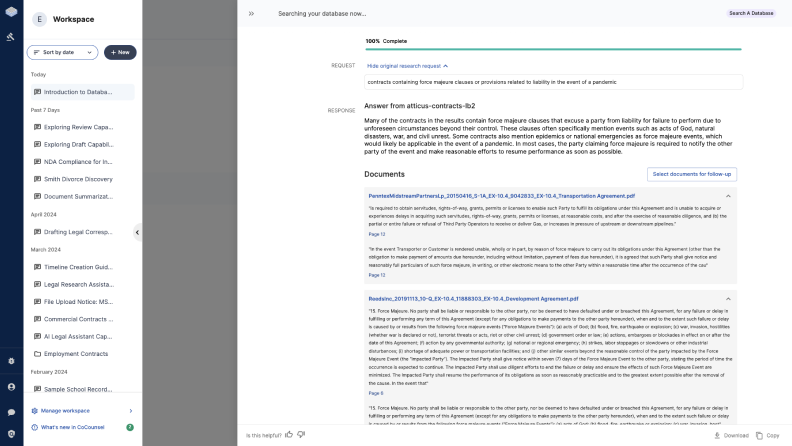This screenshot has width=792, height=446.
Task: Hide original research request
Action: tap(407, 66)
